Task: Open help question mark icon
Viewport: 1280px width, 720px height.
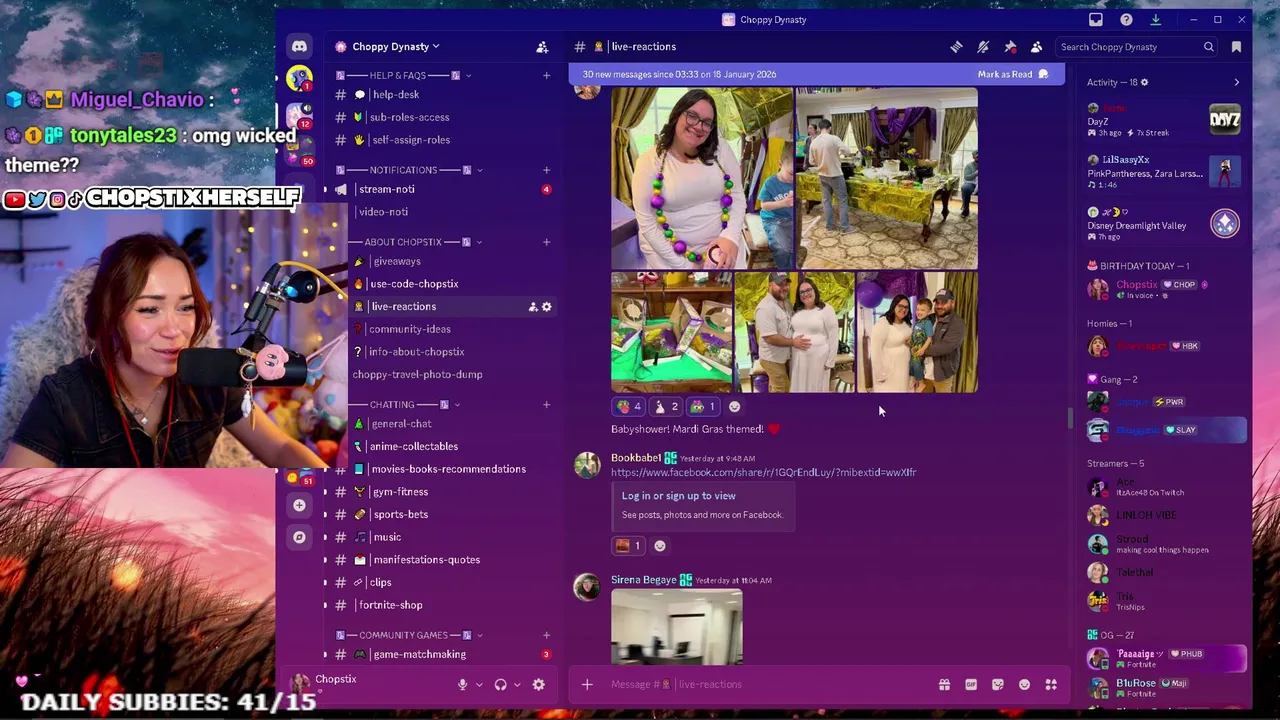Action: coord(1126,20)
